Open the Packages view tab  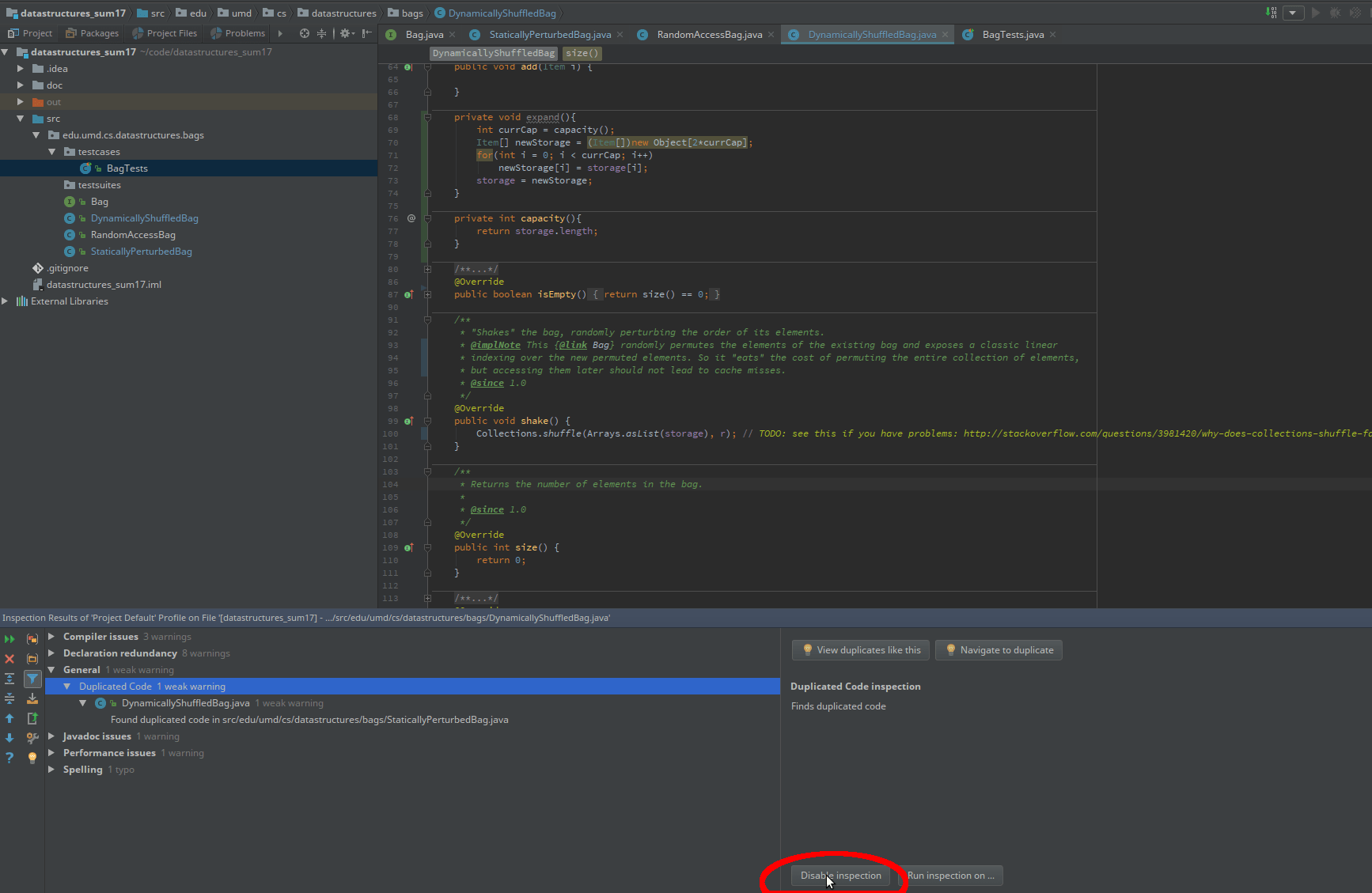pos(93,33)
